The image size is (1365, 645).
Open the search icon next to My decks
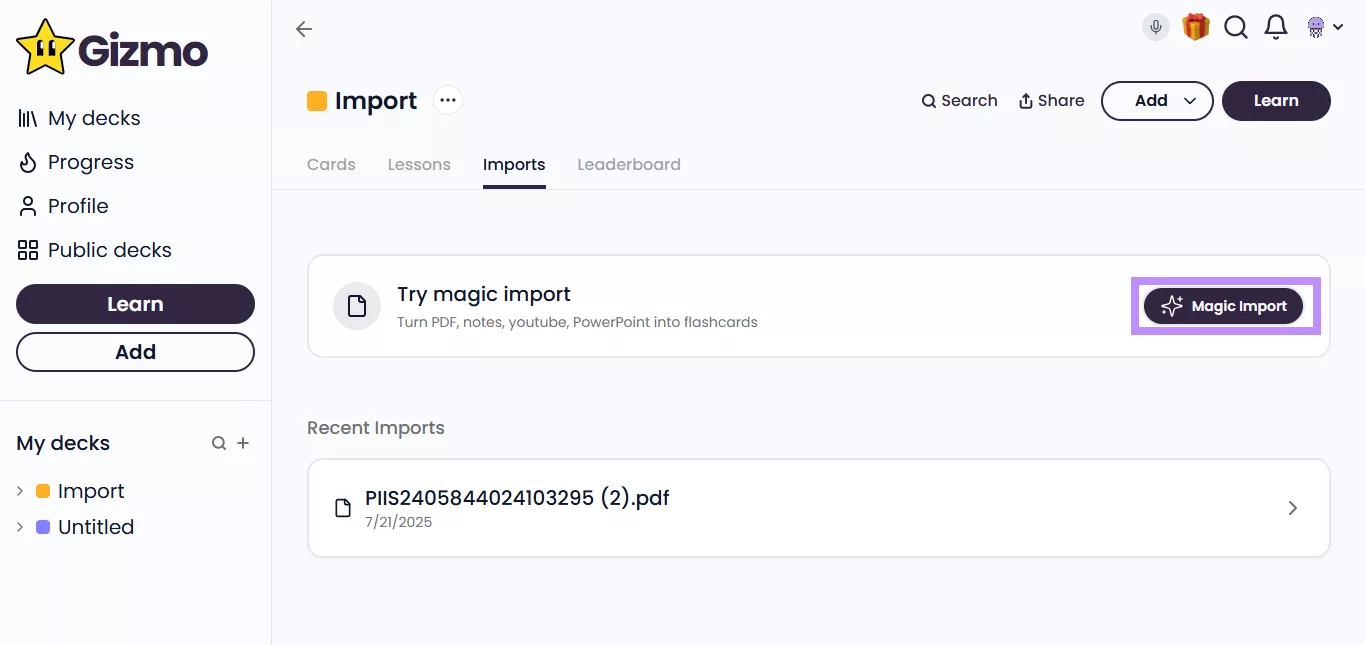[218, 443]
